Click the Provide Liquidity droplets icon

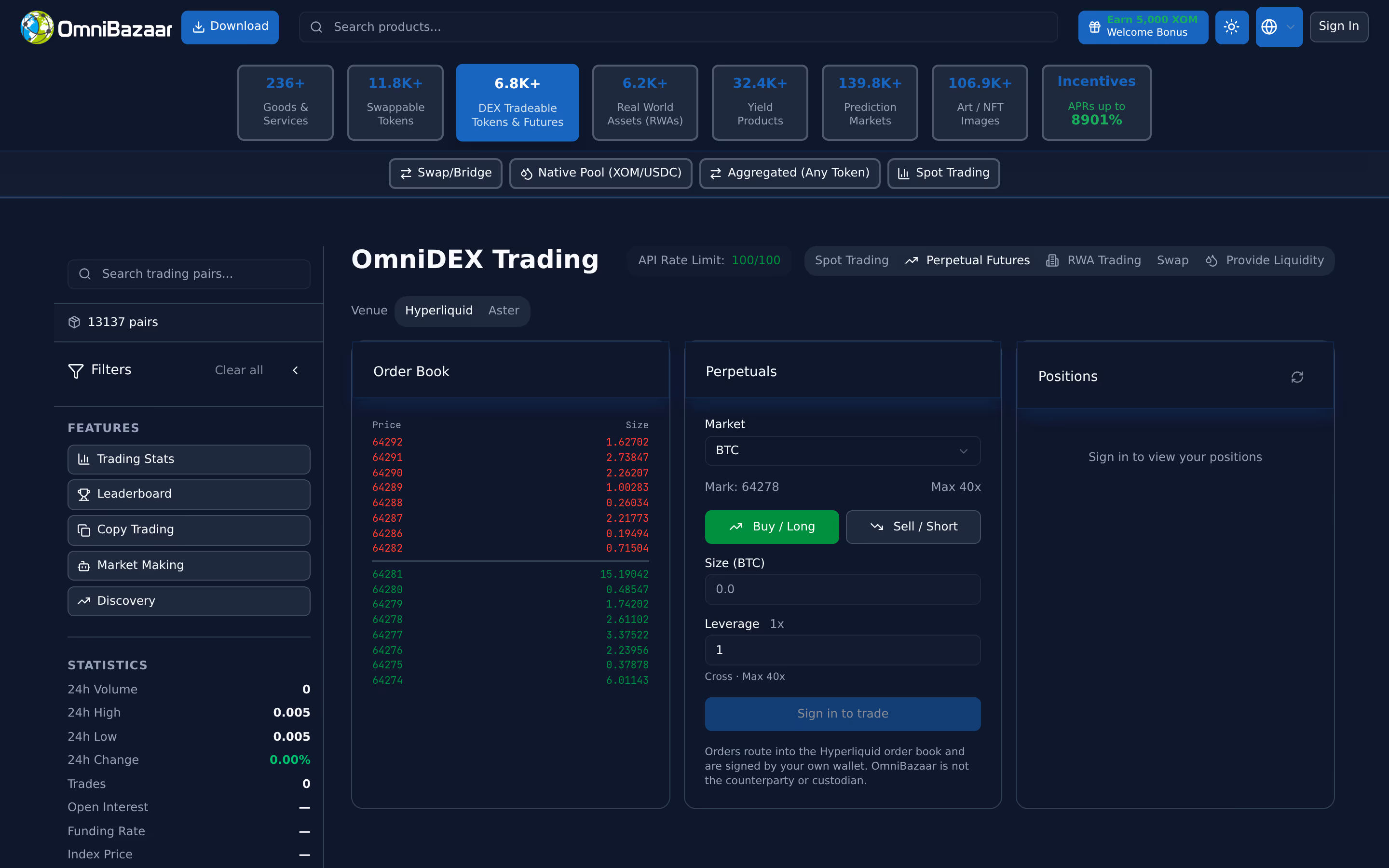pos(1211,260)
